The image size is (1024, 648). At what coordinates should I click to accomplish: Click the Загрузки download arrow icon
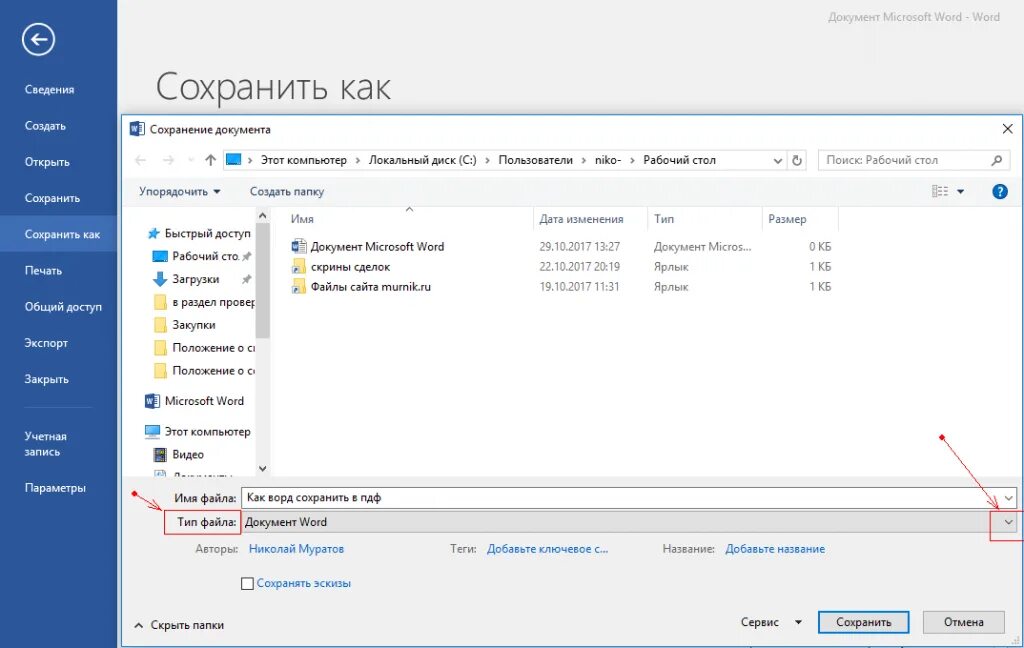(160, 279)
